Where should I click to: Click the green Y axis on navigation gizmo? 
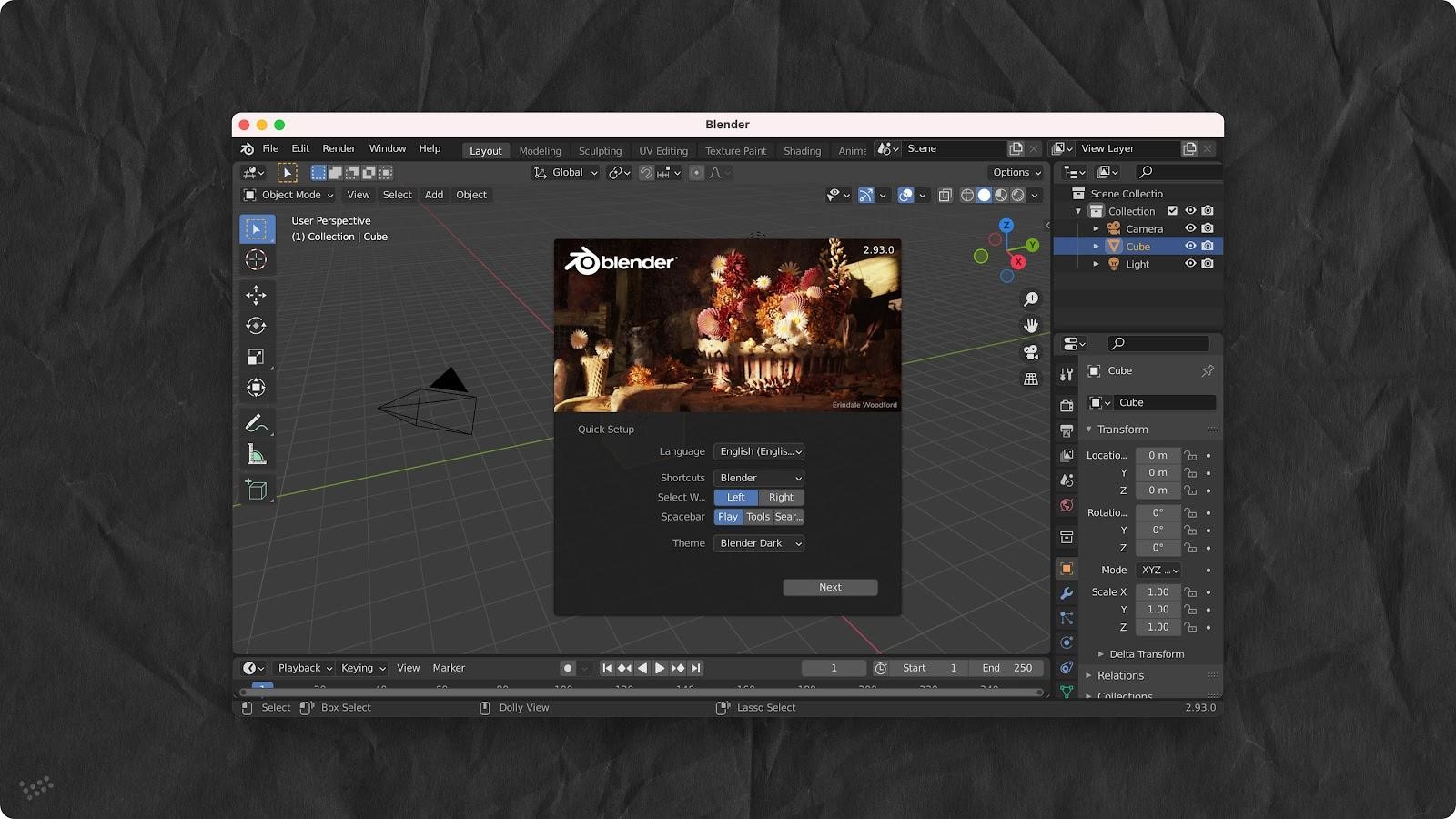pos(1032,245)
